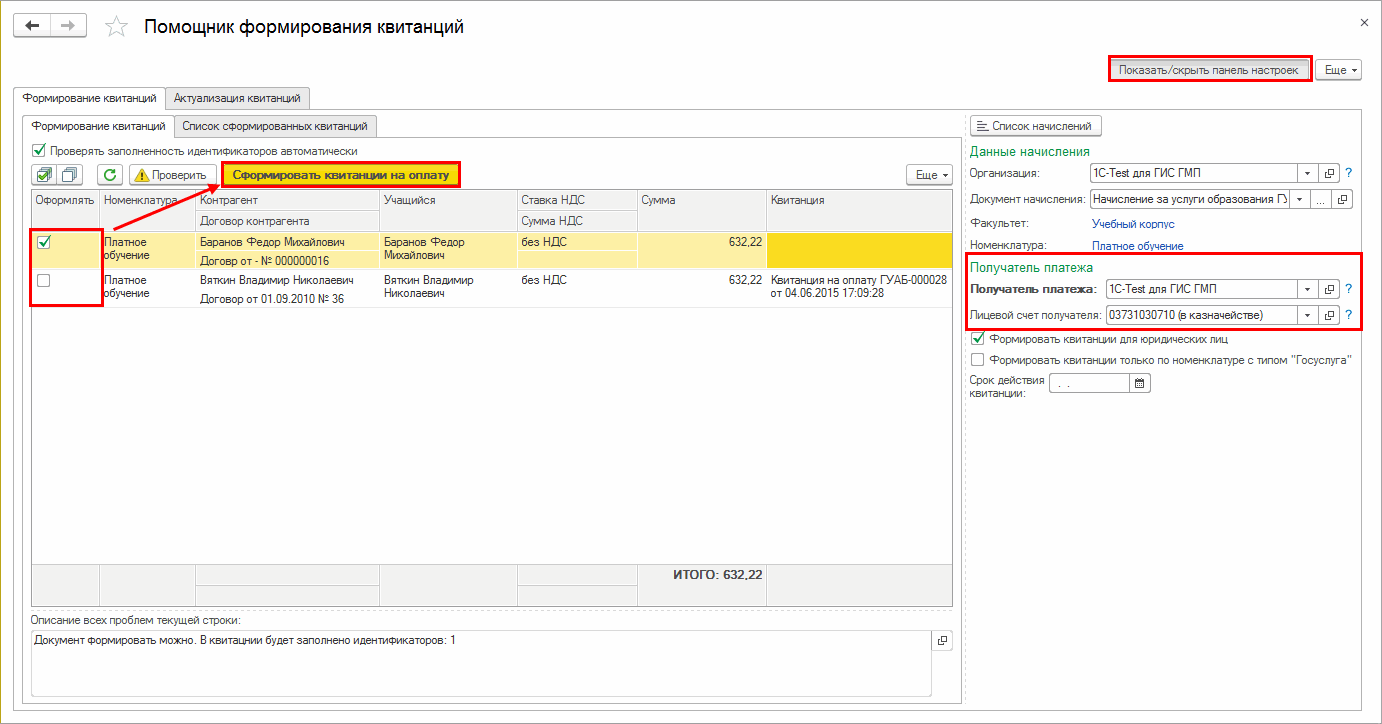
Task: Expand the Организация dropdown list
Action: (1308, 173)
